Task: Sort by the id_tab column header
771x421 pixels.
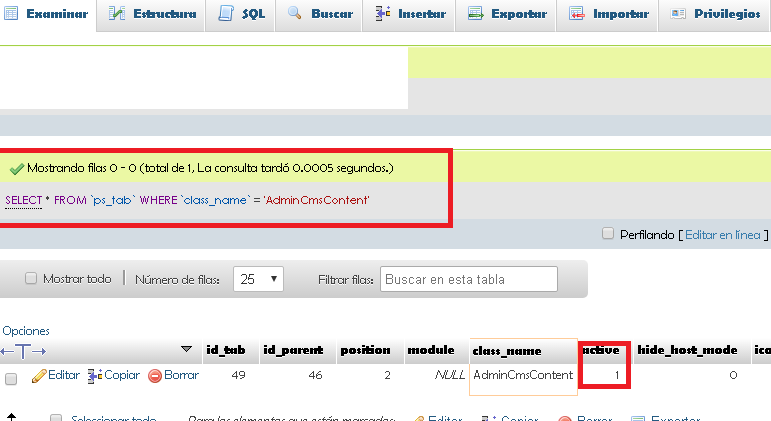Action: pos(226,350)
